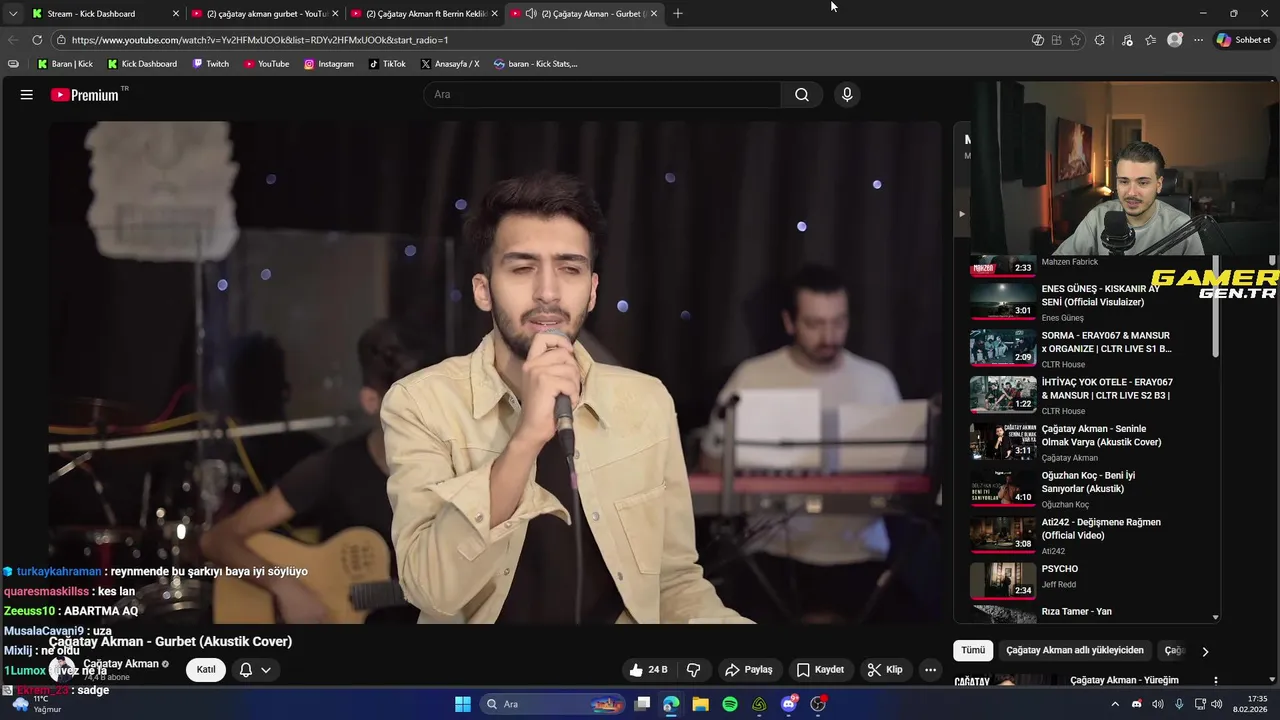This screenshot has width=1280, height=720.
Task: Join the channel with Katıl button
Action: click(x=206, y=670)
